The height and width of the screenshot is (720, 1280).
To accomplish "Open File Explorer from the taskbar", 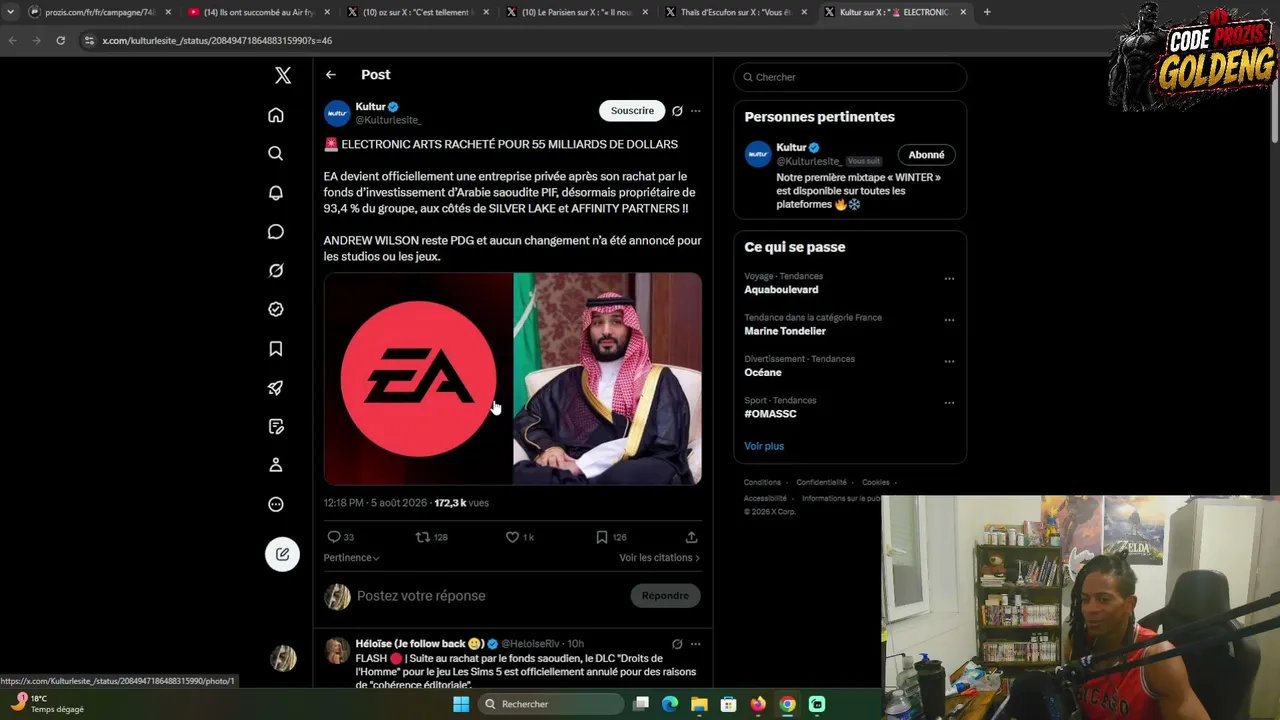I will click(x=699, y=704).
